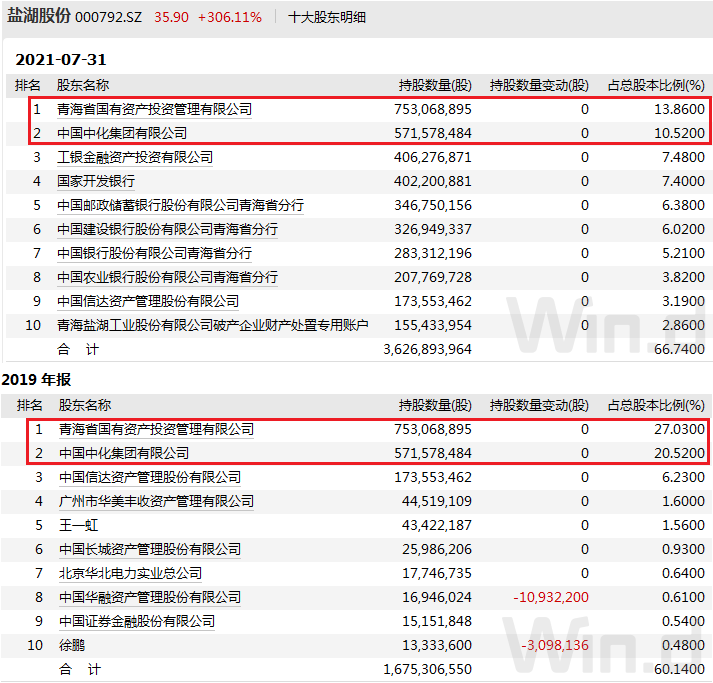Select 中国中化集团有限公司 in the 2021-07-31 table

point(122,133)
